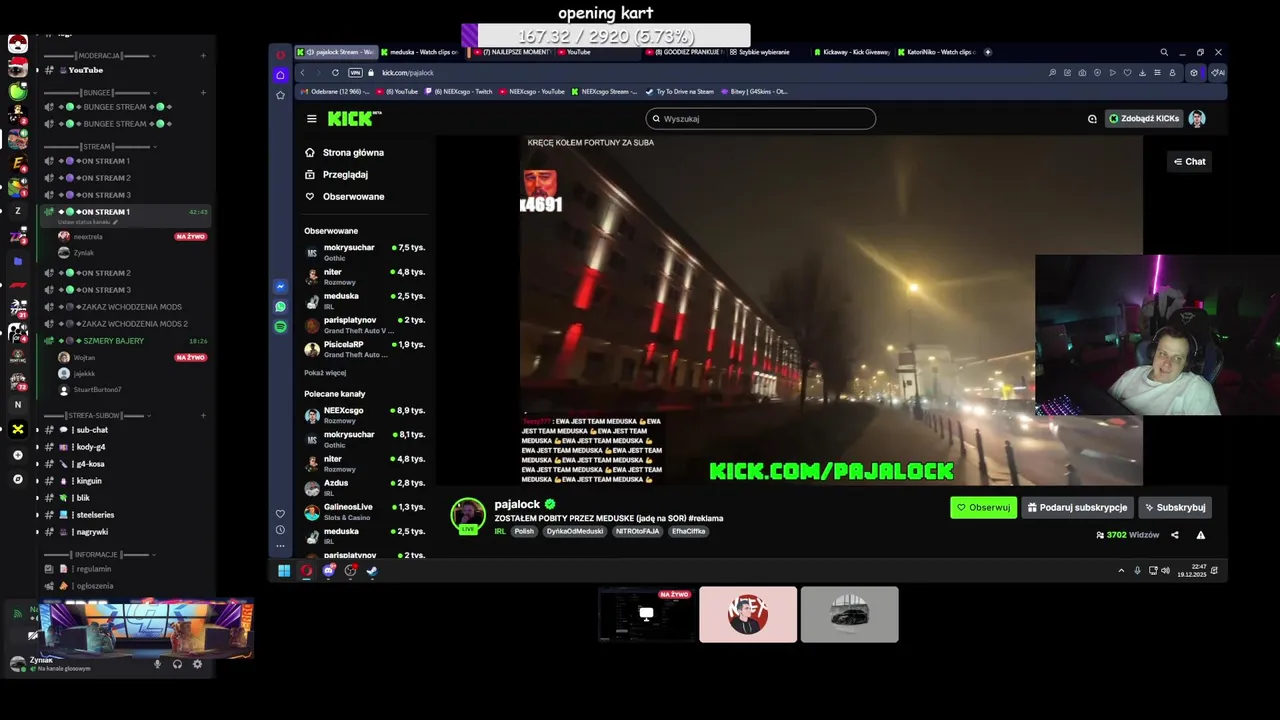Click the Discord taskbar icon
Image resolution: width=1280 pixels, height=720 pixels.
328,571
